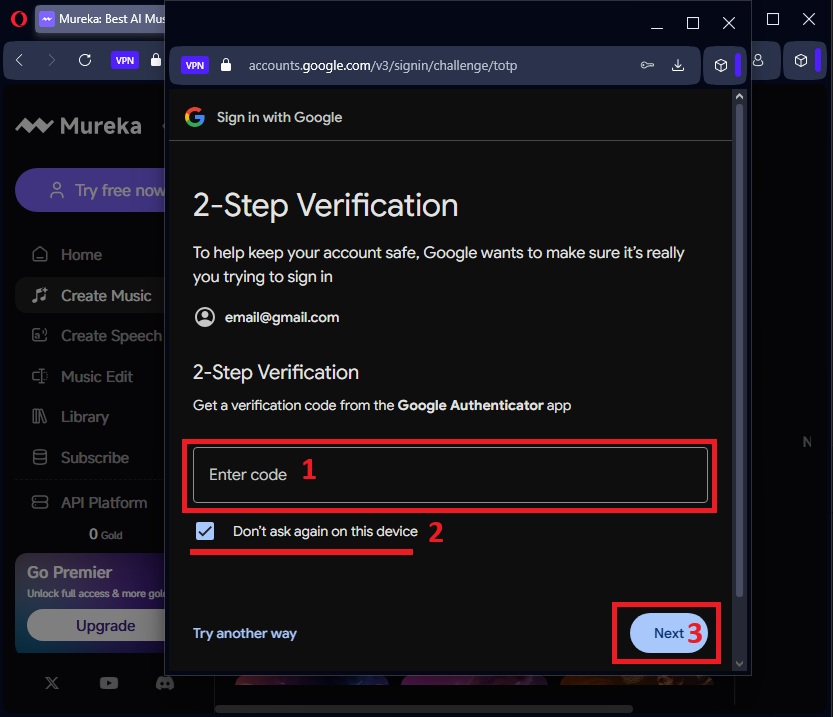
Task: Toggle the VPN badge in popup address bar
Action: 195,65
